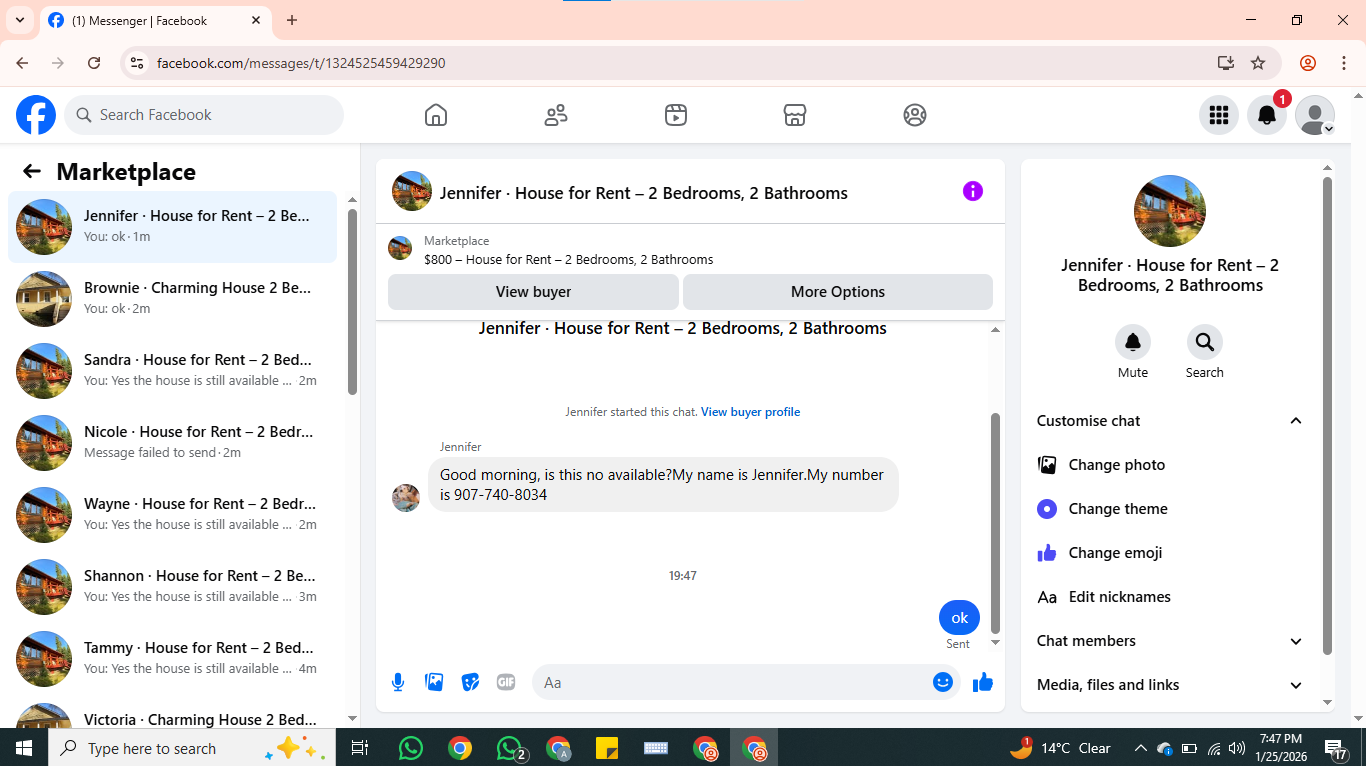Bookmark this tab with star icon
1366x766 pixels.
[1258, 63]
